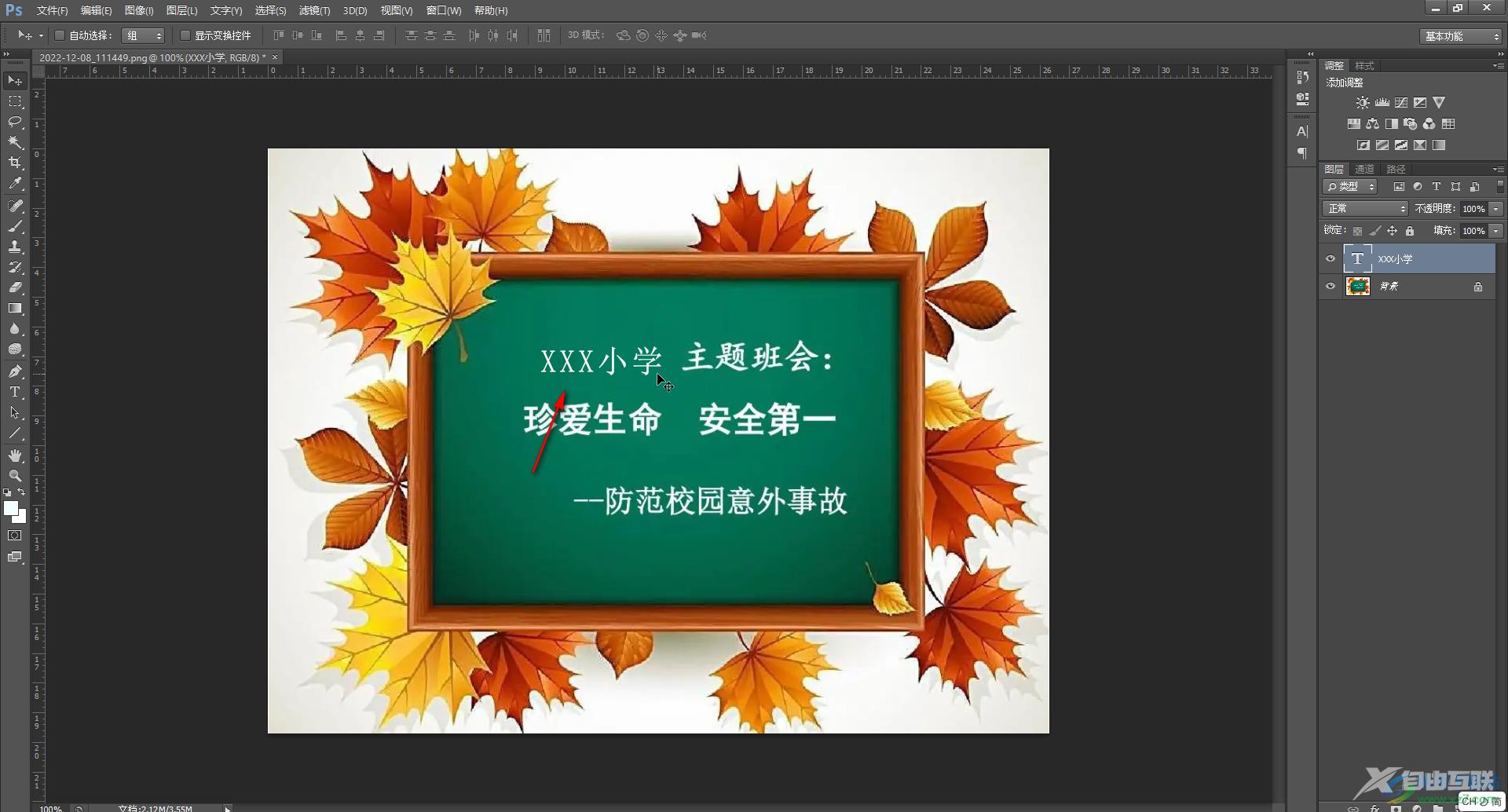Open the Adjustments panel flyout menu
The height and width of the screenshot is (812, 1508).
point(1498,66)
